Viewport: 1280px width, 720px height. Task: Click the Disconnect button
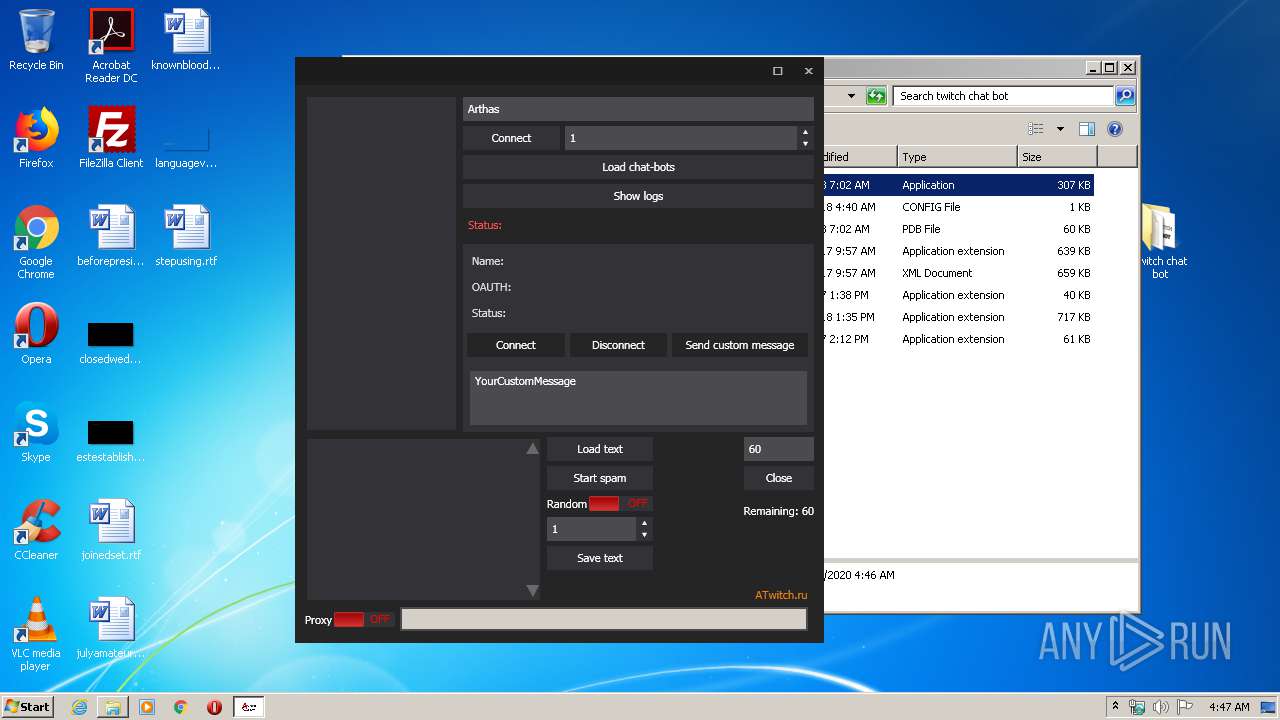point(618,345)
